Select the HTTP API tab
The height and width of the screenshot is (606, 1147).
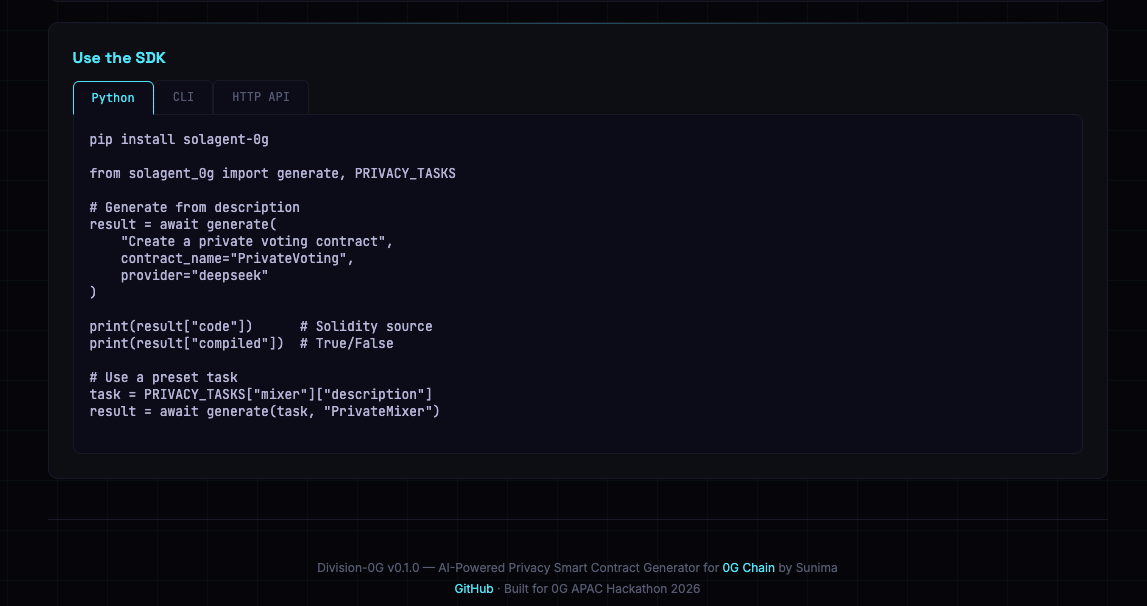pyautogui.click(x=260, y=98)
